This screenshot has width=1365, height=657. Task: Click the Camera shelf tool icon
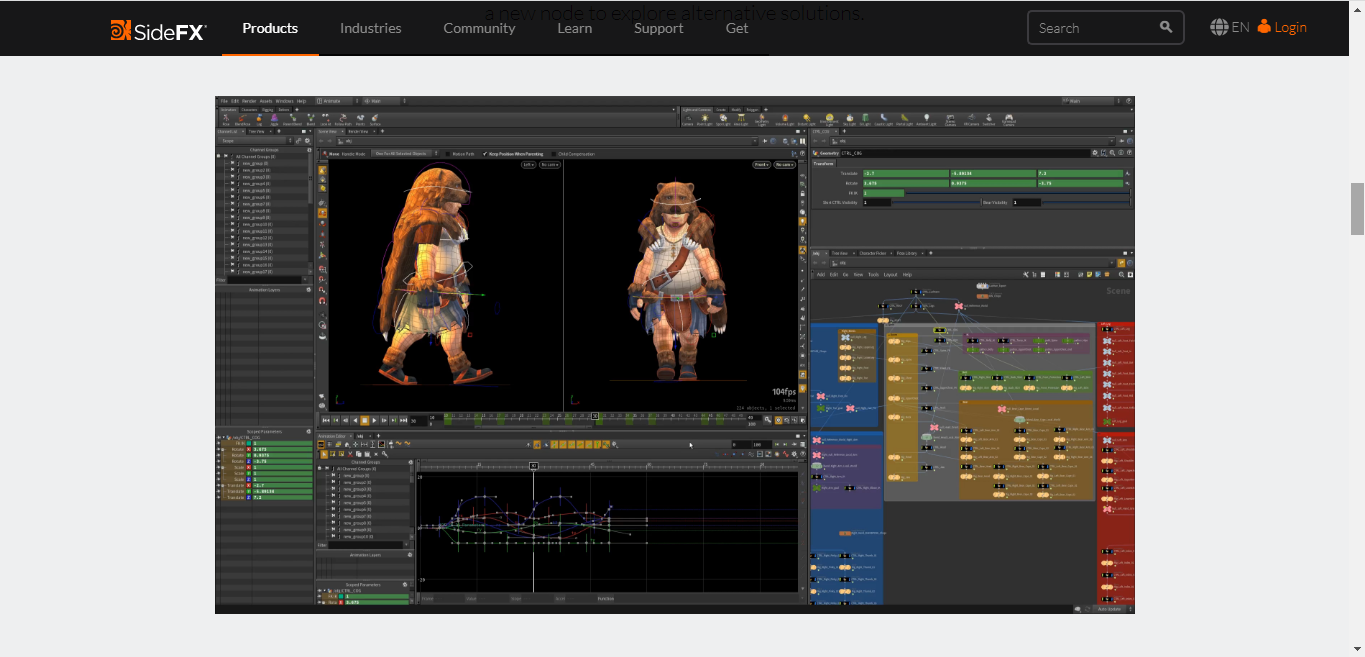[688, 118]
